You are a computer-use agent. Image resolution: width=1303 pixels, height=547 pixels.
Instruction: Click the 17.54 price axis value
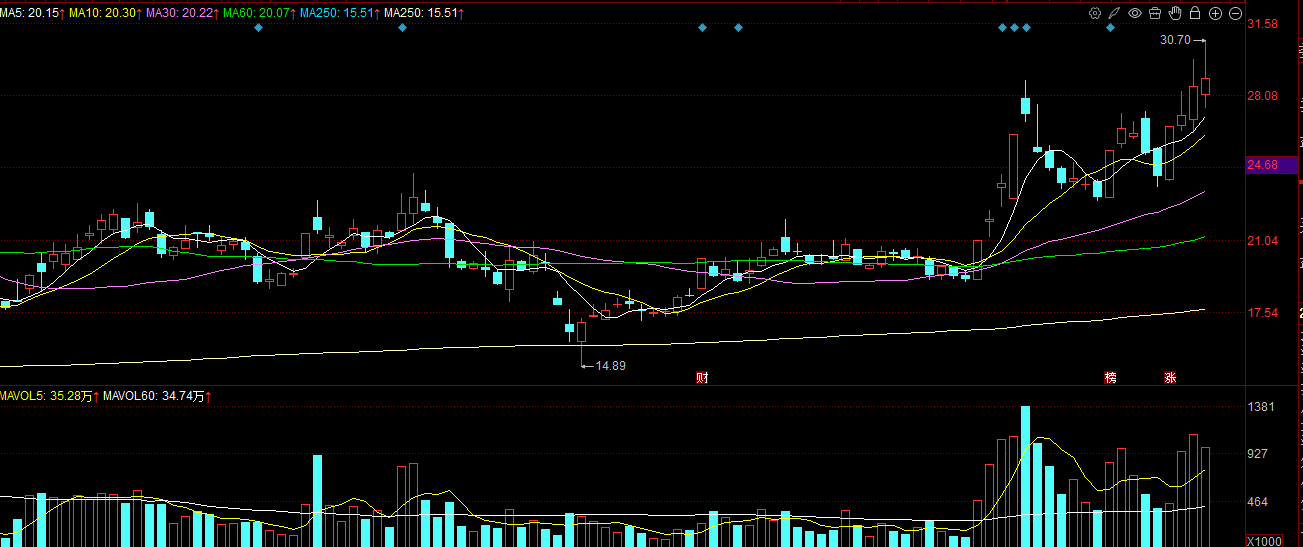coord(1262,312)
